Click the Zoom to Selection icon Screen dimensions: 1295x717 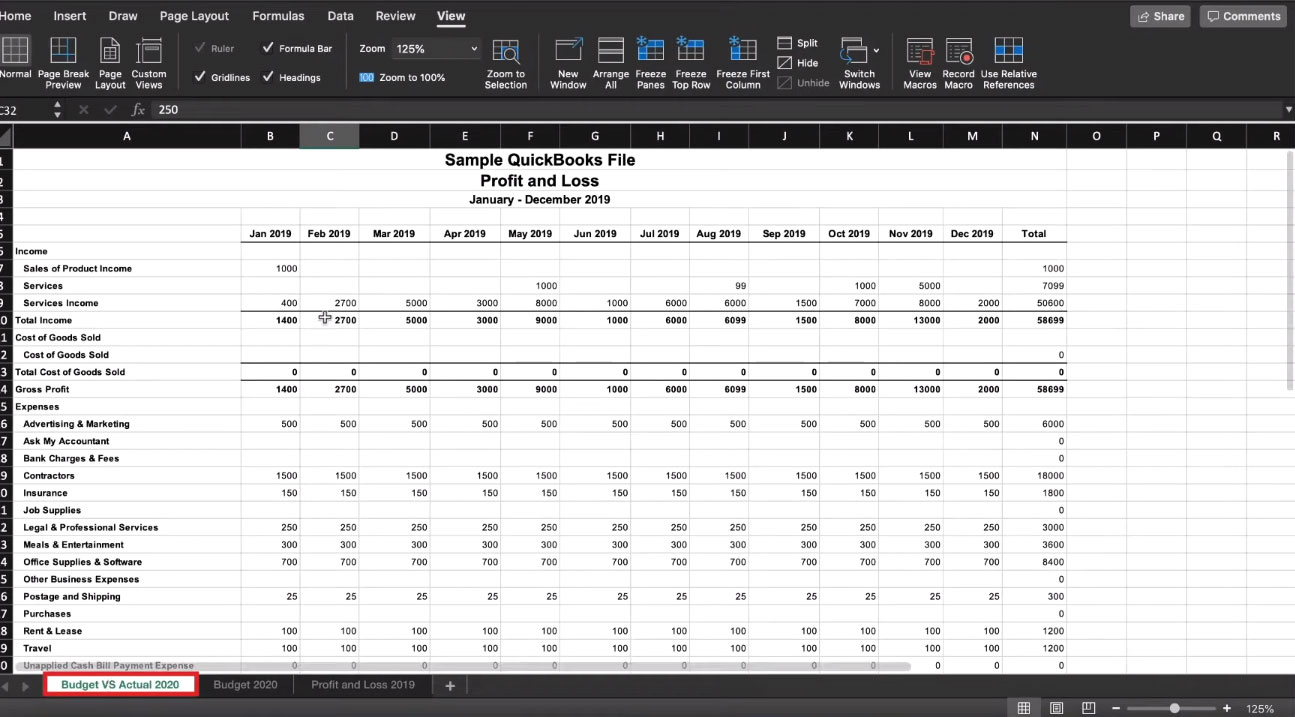(506, 63)
